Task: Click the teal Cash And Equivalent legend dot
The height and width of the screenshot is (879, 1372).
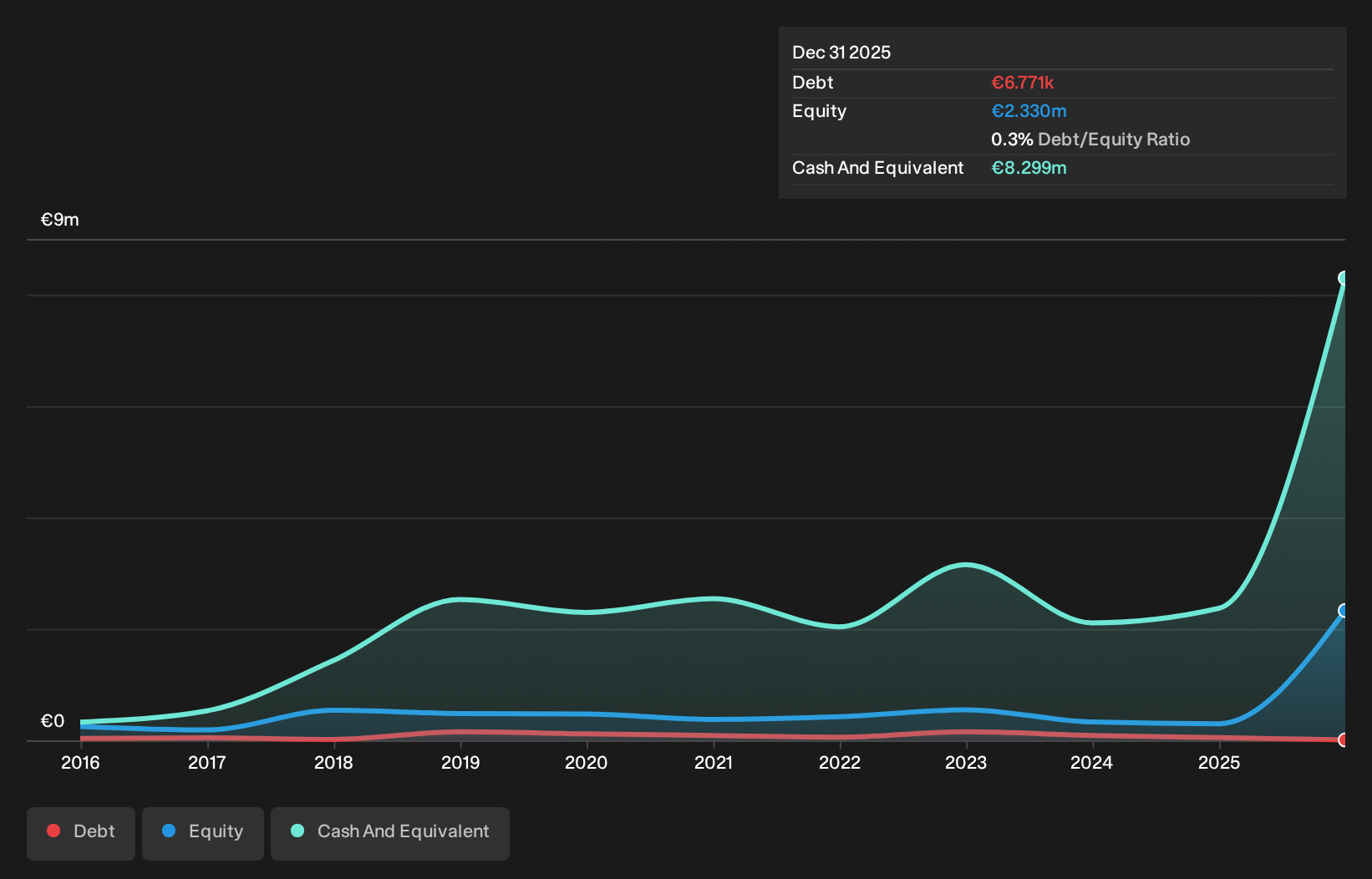Action: click(297, 831)
